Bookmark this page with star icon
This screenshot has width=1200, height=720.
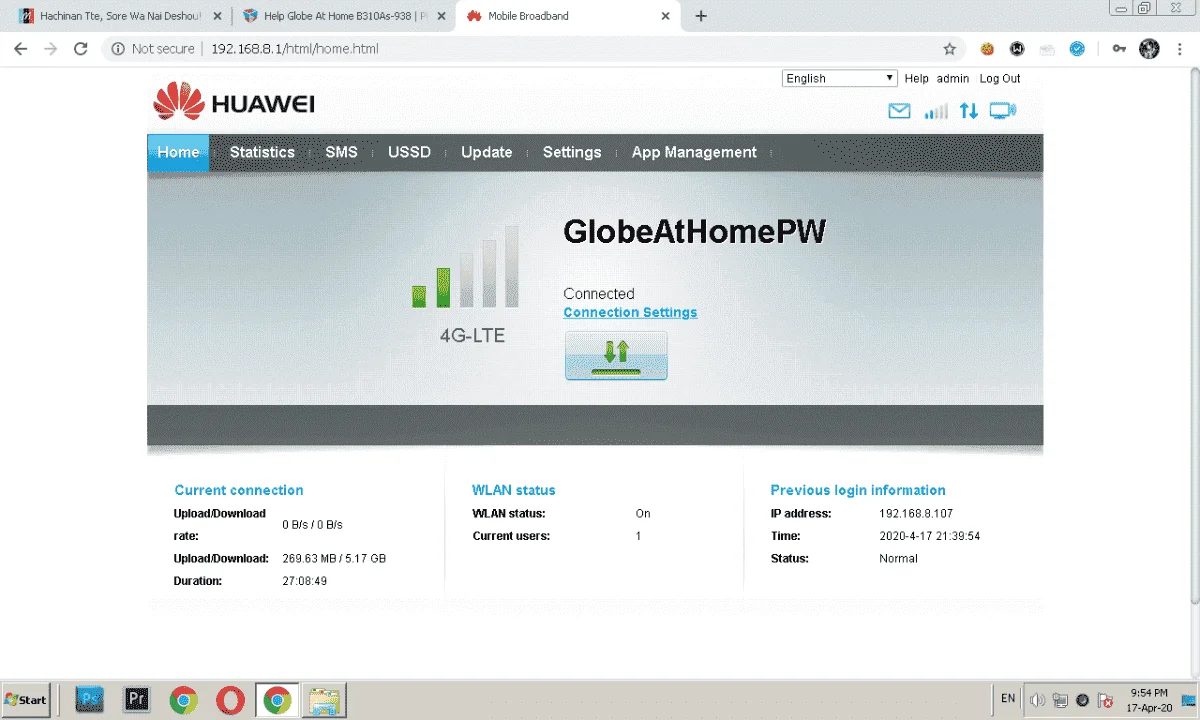point(950,48)
